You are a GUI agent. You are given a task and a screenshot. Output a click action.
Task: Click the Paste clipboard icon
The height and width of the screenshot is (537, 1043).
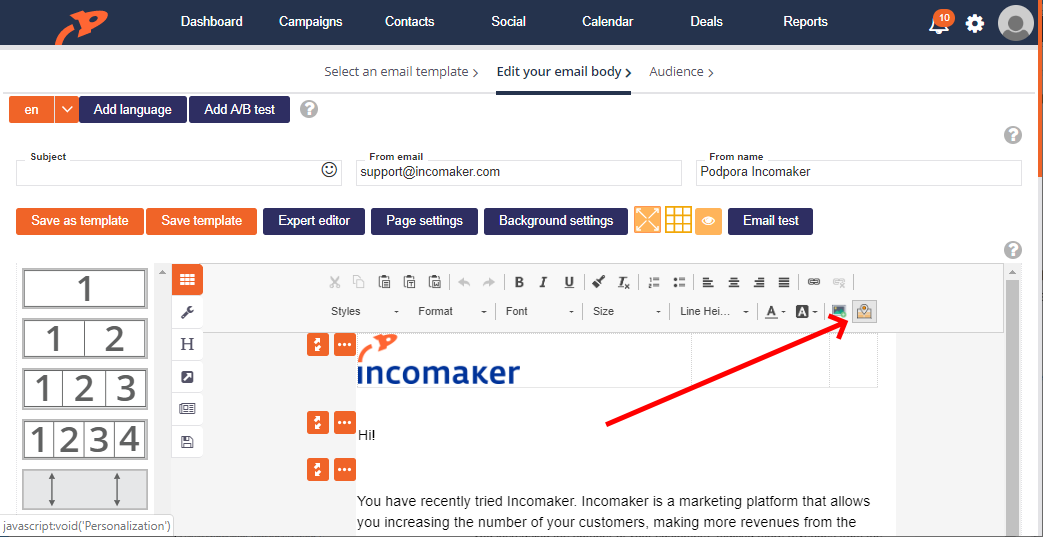tap(384, 282)
